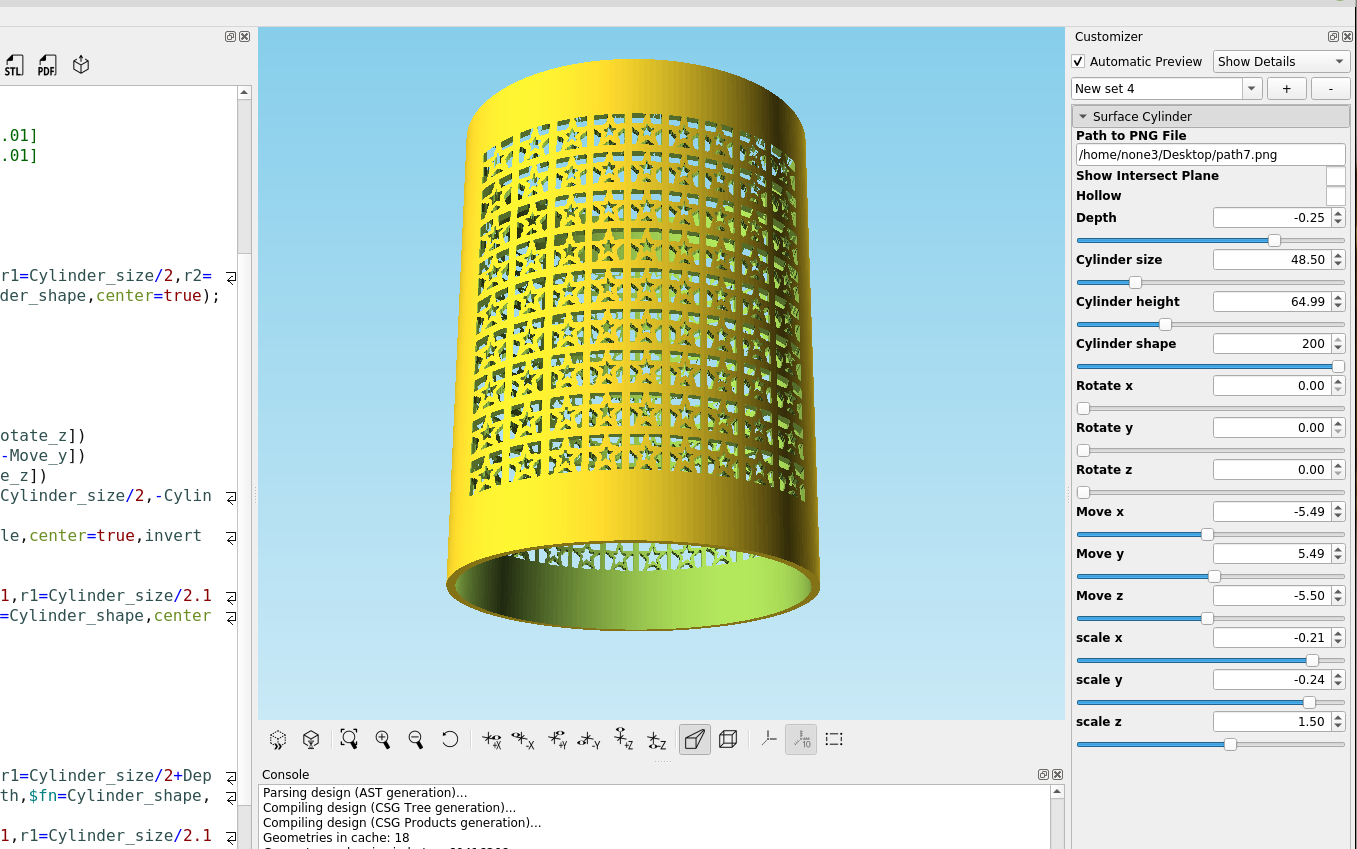
Task: Collapse the Surface Cylinder section
Action: 1083,116
